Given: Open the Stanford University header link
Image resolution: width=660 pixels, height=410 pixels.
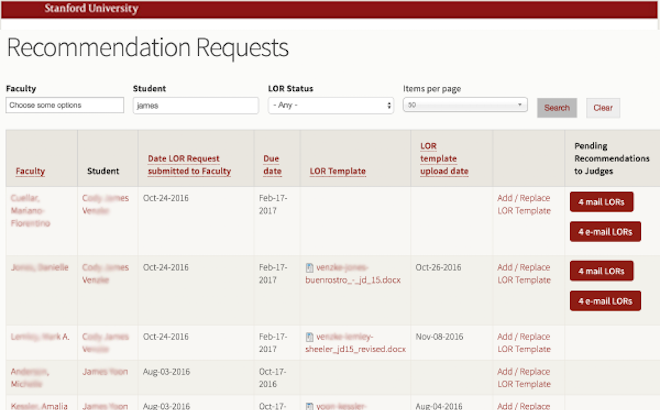Looking at the screenshot, I should [x=91, y=8].
